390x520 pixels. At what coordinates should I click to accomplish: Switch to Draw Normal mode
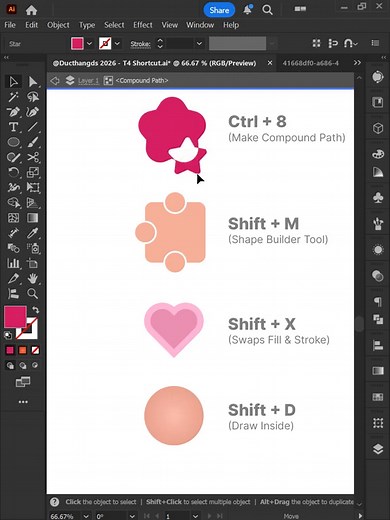(10, 366)
